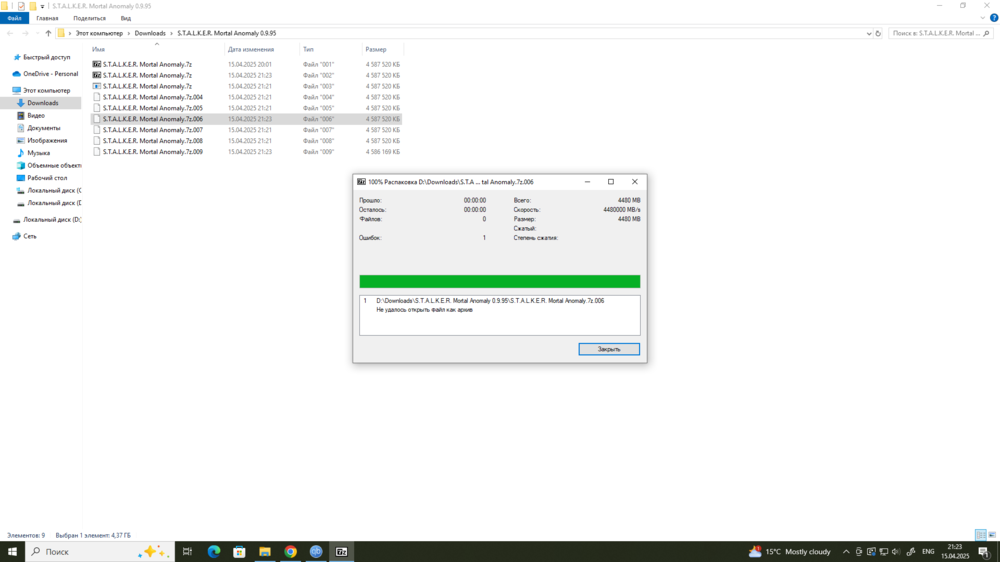The image size is (1000, 562).
Task: Refresh the Explorer folder view
Action: [x=878, y=33]
